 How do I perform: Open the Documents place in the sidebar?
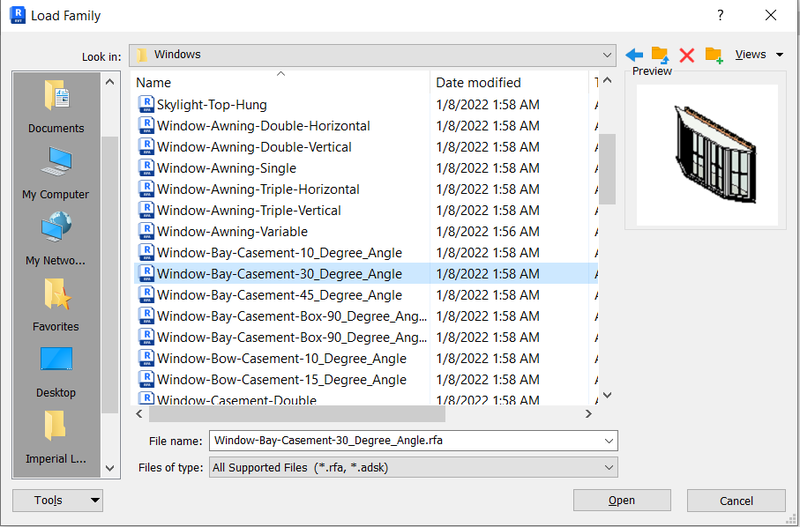click(56, 107)
